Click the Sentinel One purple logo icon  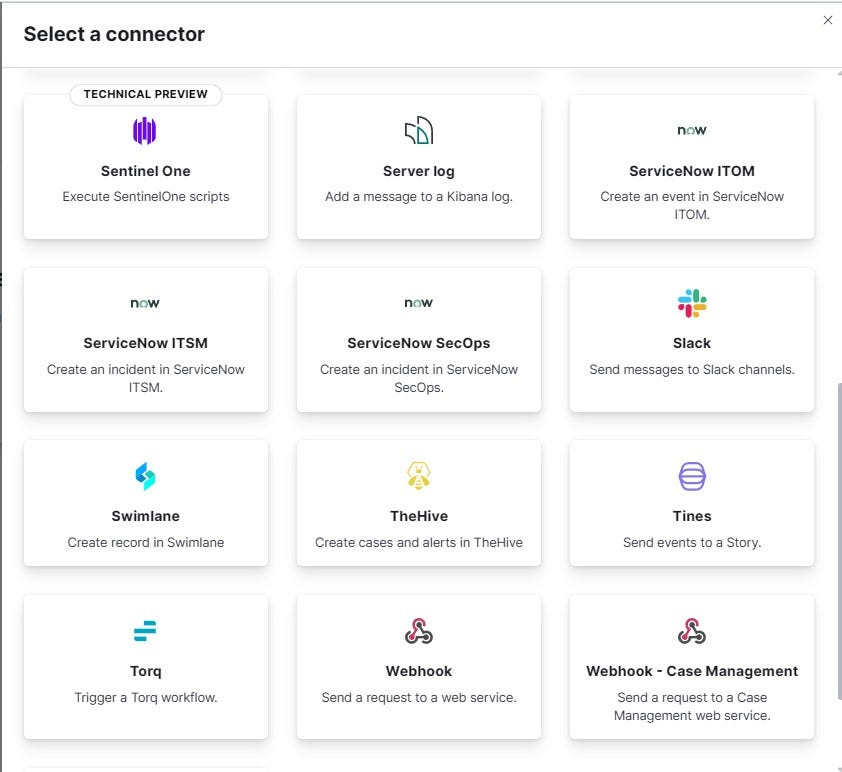point(145,131)
